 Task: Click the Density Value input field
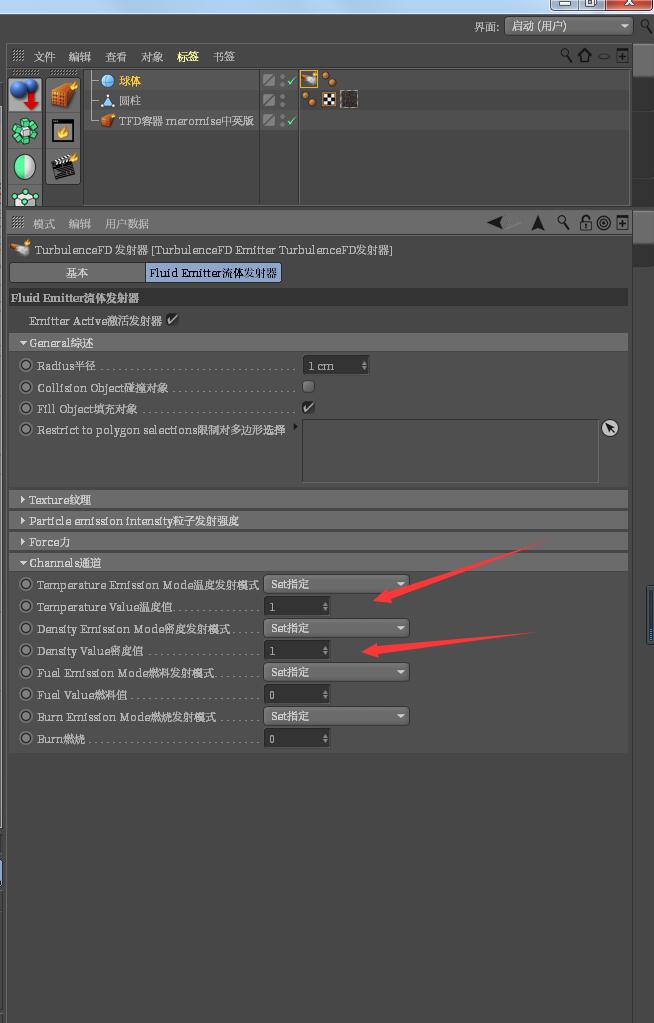click(291, 651)
